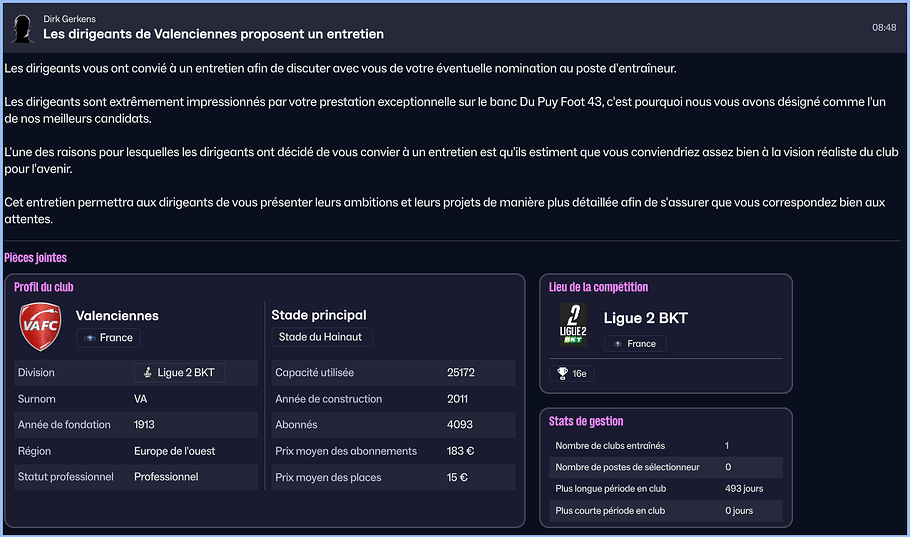Open Ligue 2 BKT from the Division row
910x537 pixels.
tap(180, 373)
